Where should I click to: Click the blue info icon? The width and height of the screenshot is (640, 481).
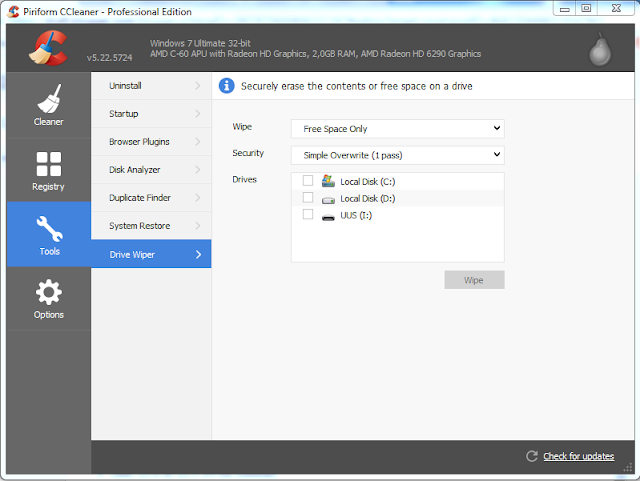pyautogui.click(x=227, y=86)
